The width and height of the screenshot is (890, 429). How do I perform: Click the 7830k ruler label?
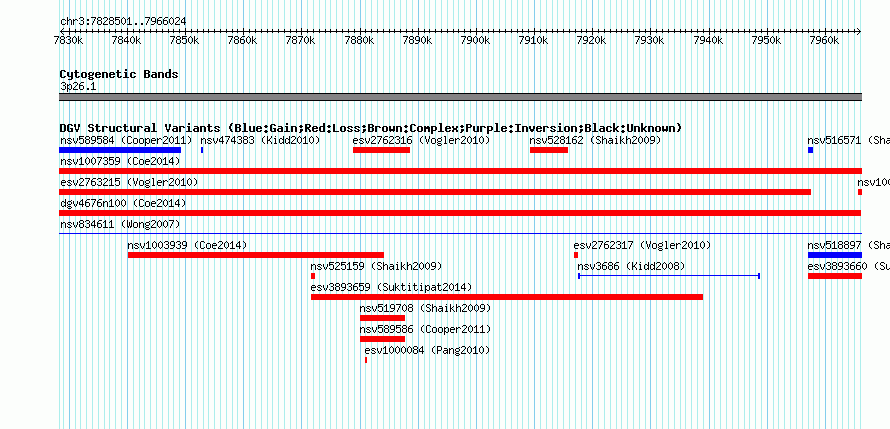[x=68, y=40]
